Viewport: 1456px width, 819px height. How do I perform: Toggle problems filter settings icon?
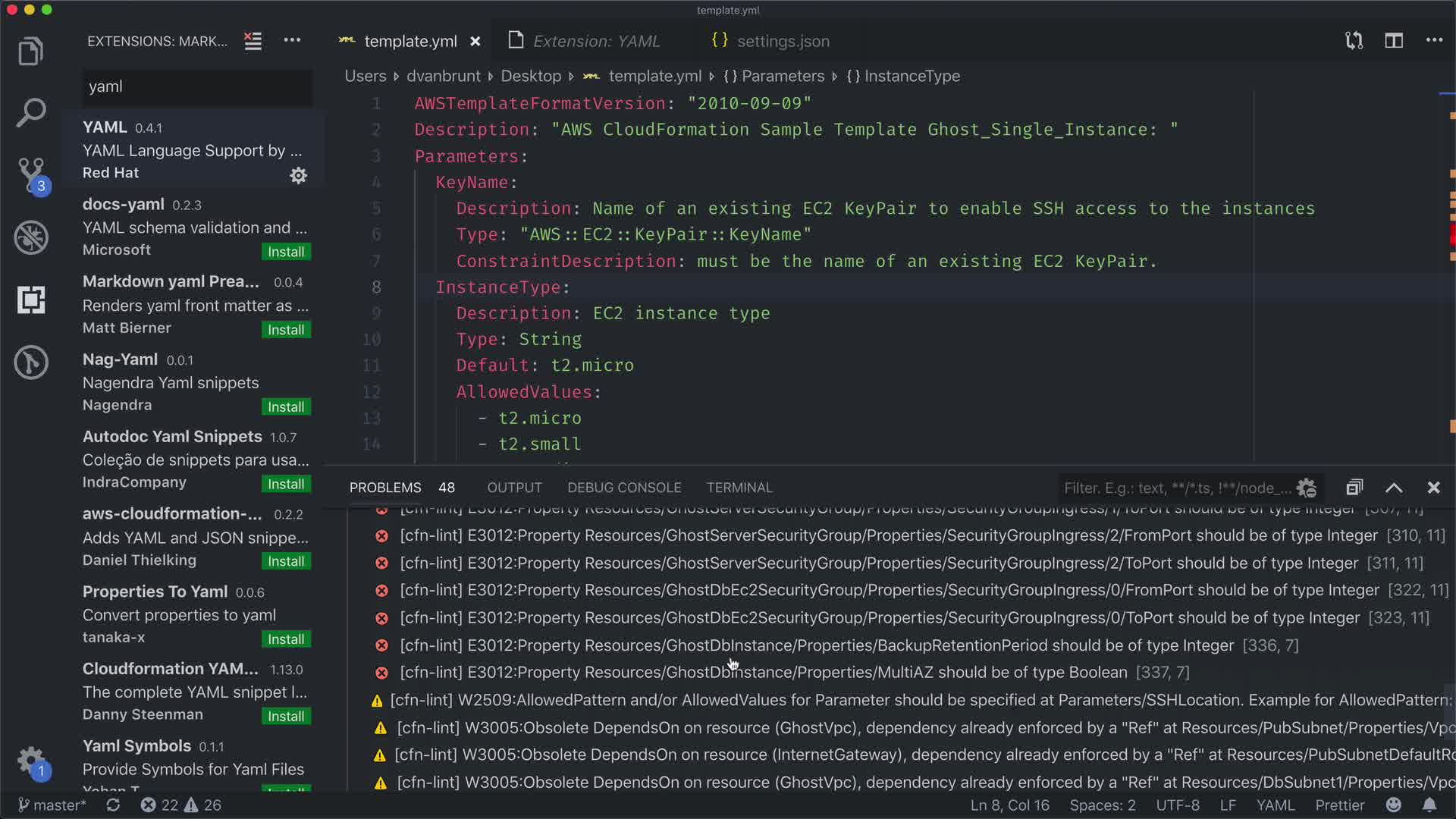pos(1306,488)
